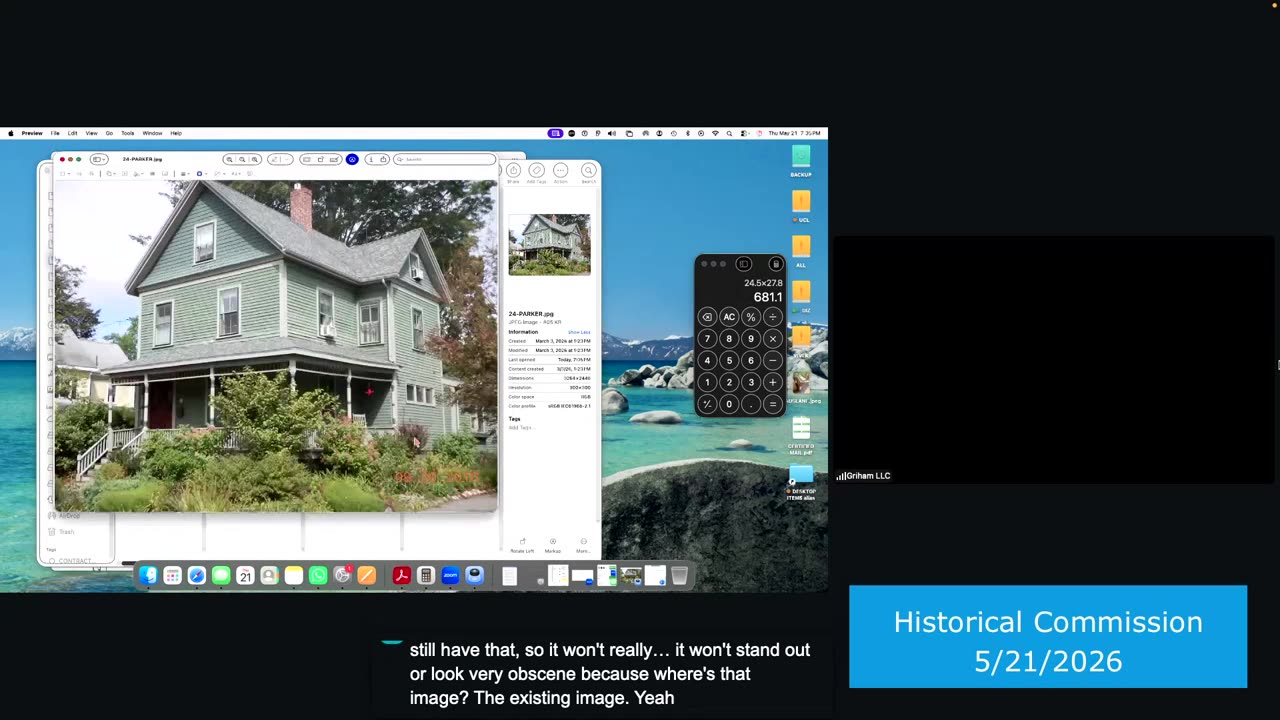Open the Calculator mode icon at top right

tap(775, 264)
